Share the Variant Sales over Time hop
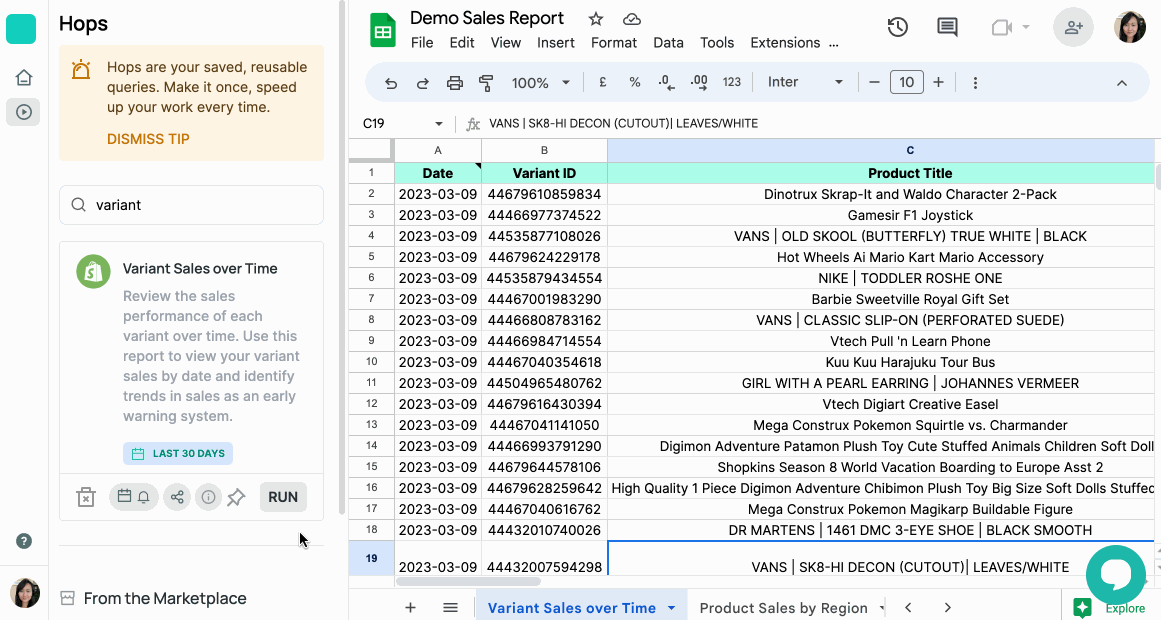 pyautogui.click(x=177, y=497)
